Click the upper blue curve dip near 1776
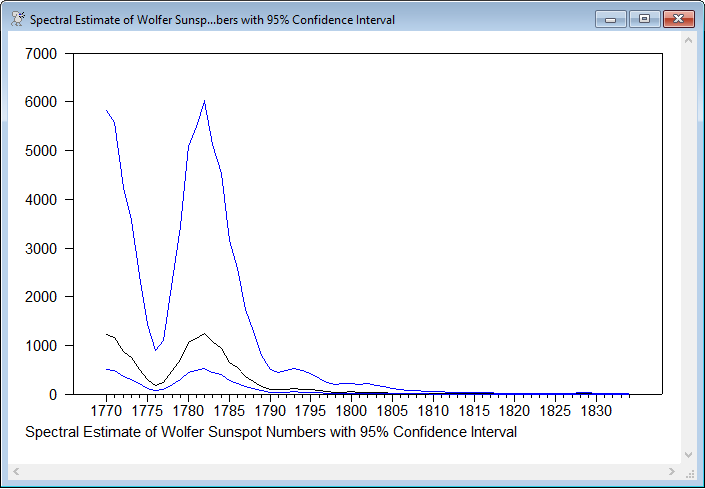Viewport: 705px width, 489px height. (155, 350)
